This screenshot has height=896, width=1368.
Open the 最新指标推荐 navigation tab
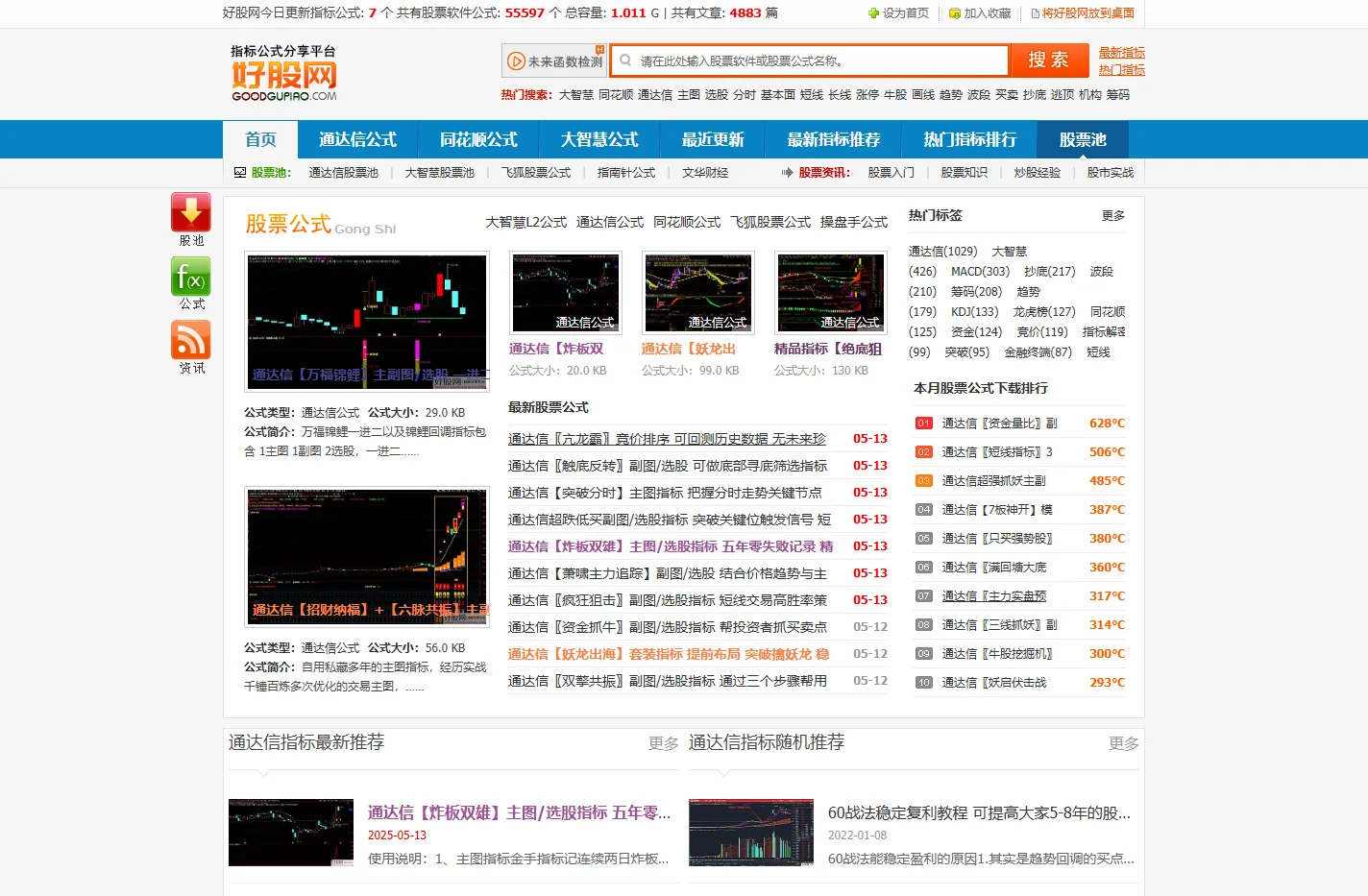[833, 139]
